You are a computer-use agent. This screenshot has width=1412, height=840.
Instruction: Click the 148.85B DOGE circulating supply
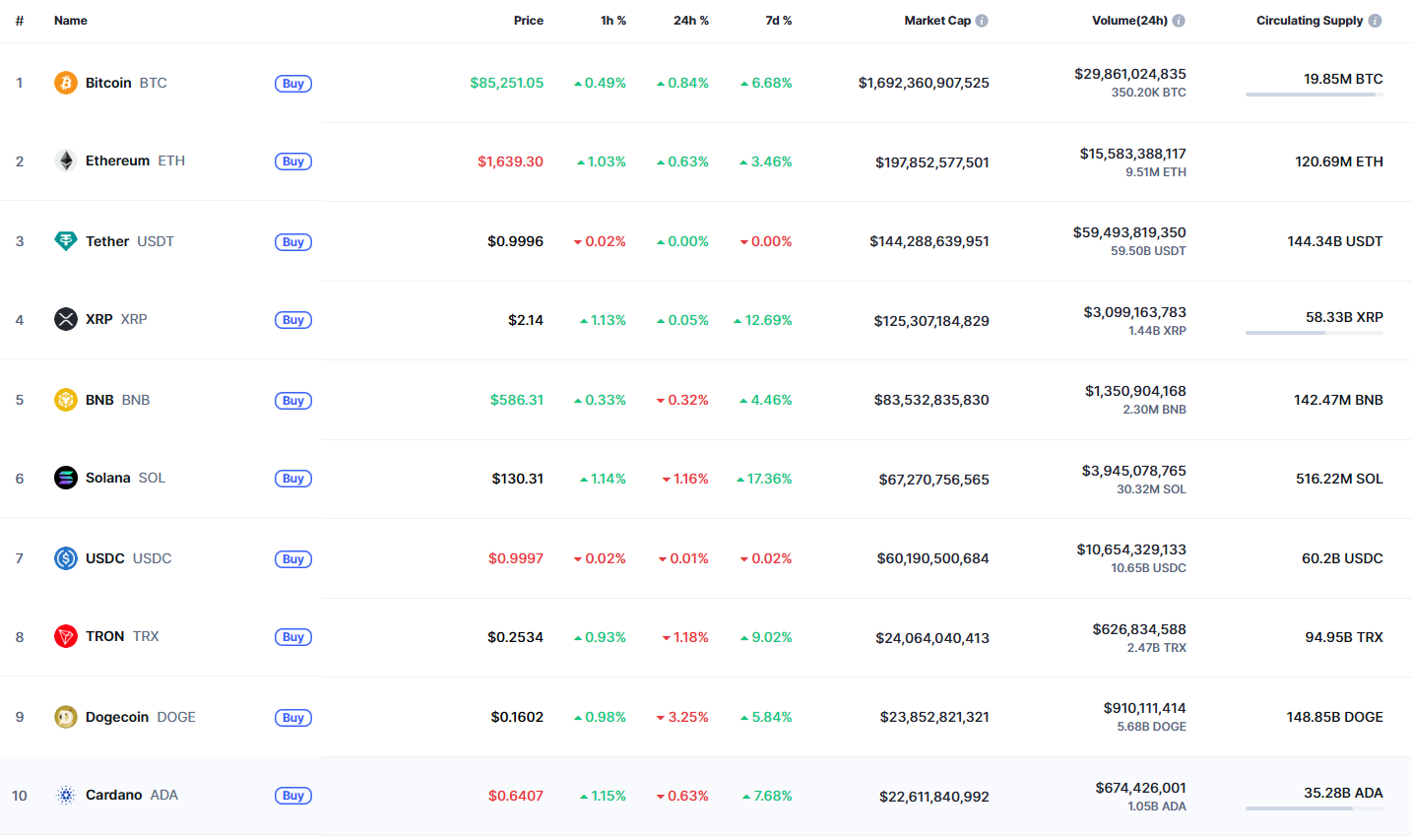(1335, 717)
